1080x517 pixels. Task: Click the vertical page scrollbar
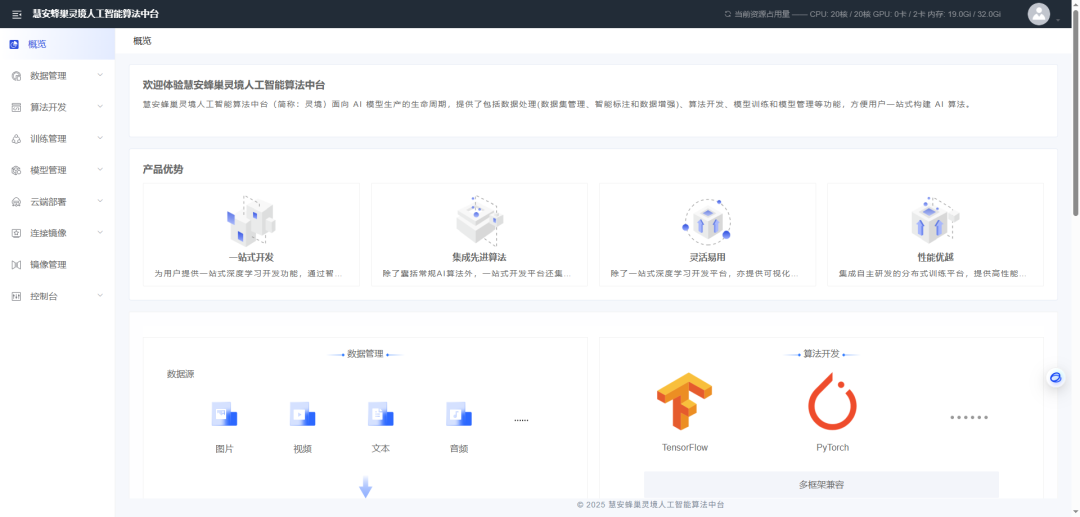(x=1075, y=120)
